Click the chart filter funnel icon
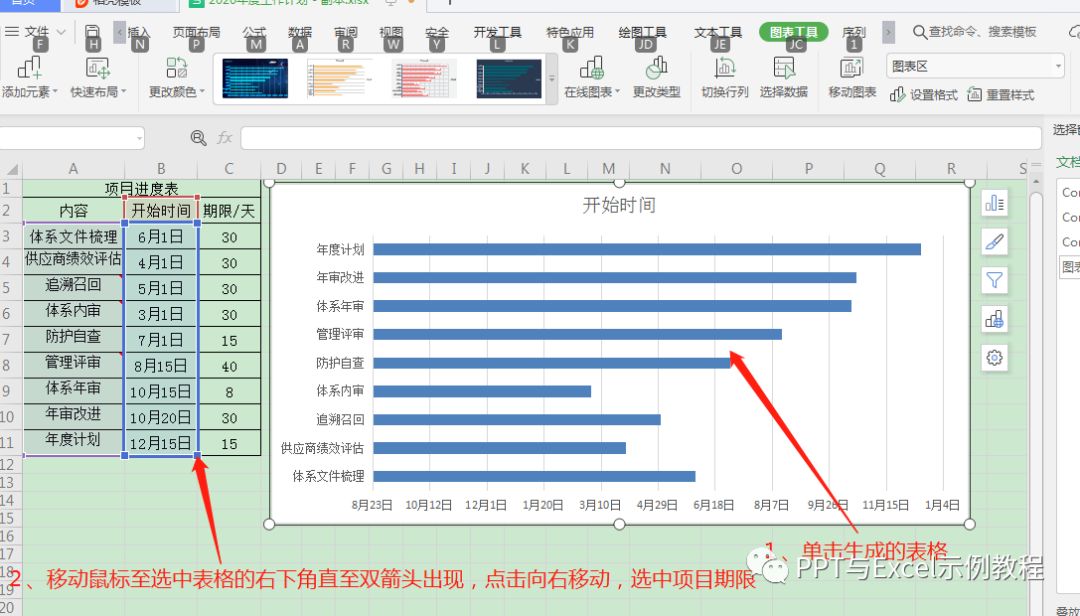 994,280
